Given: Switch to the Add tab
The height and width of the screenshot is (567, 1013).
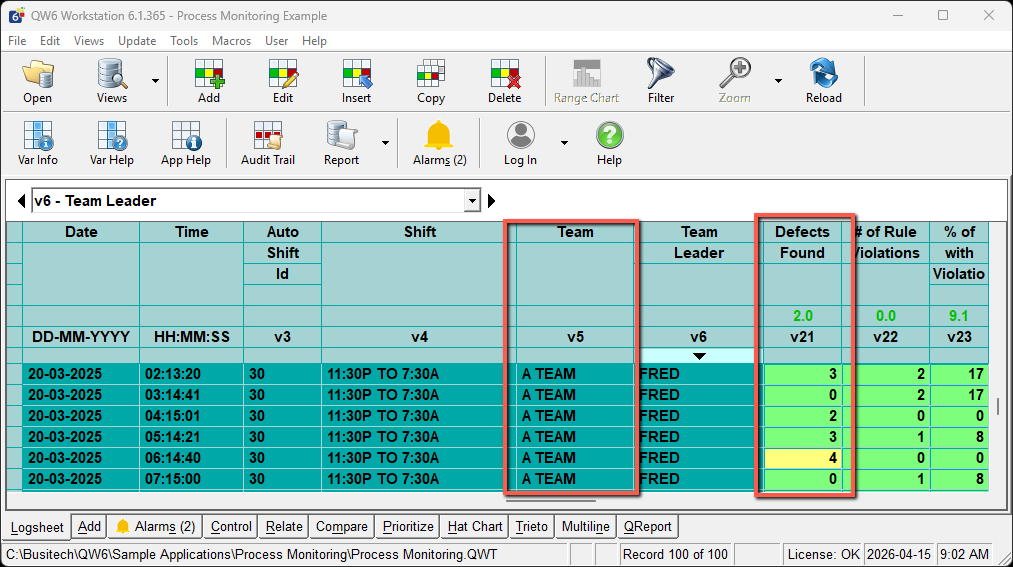Looking at the screenshot, I should point(89,527).
